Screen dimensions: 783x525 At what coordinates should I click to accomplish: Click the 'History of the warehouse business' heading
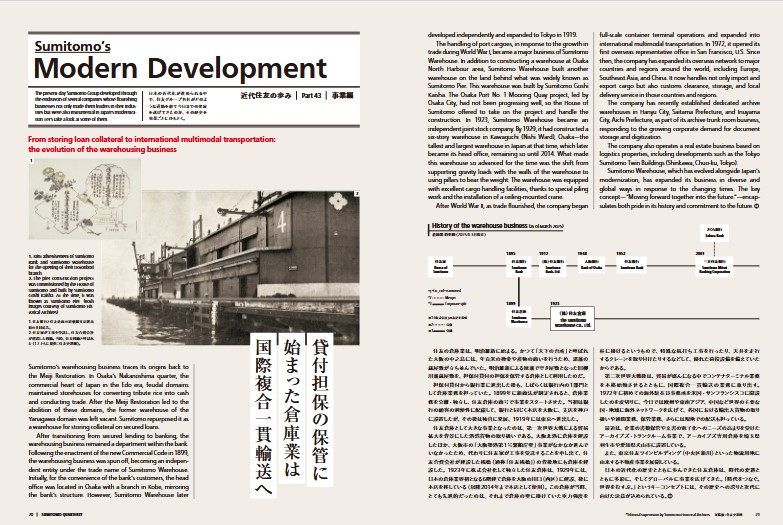coord(479,226)
